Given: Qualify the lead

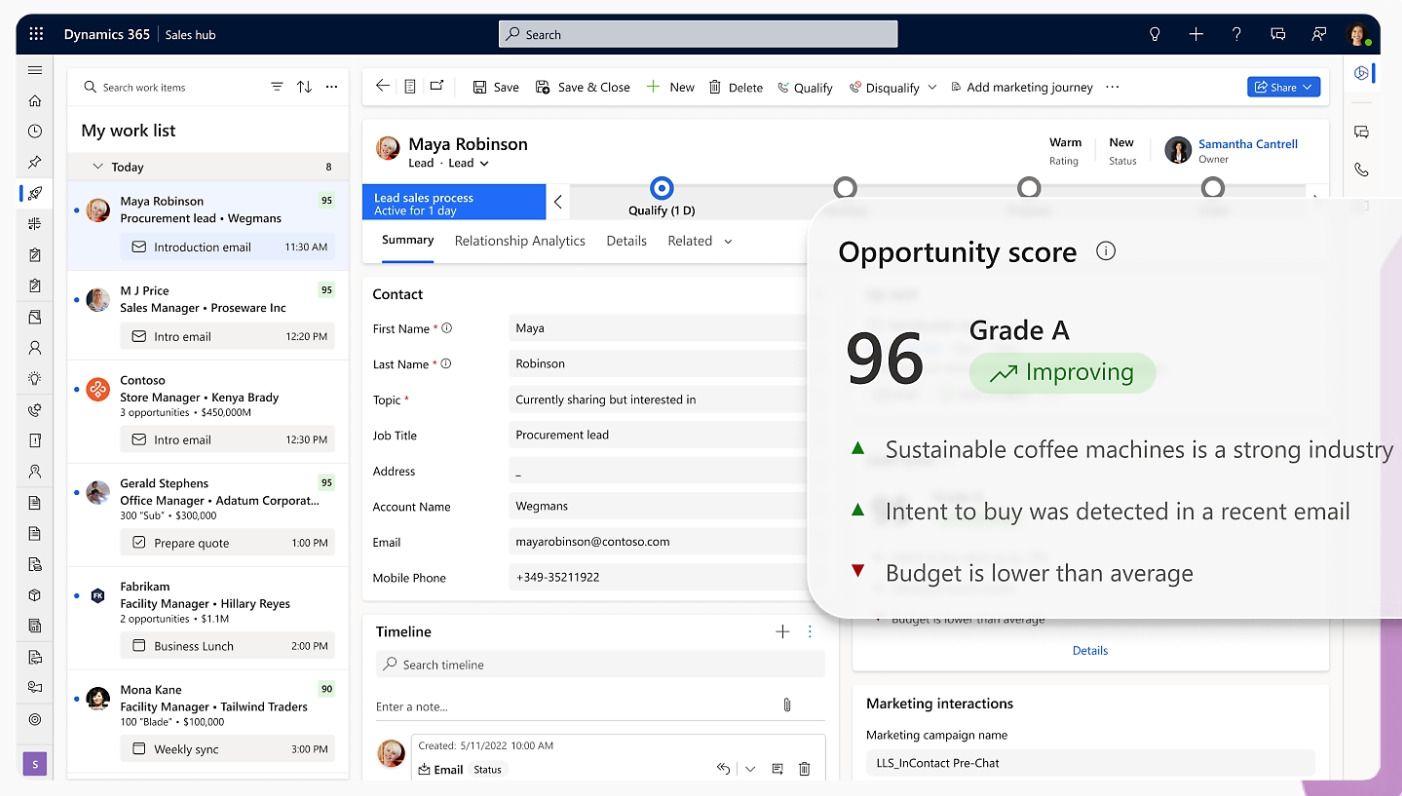Looking at the screenshot, I should tap(805, 87).
